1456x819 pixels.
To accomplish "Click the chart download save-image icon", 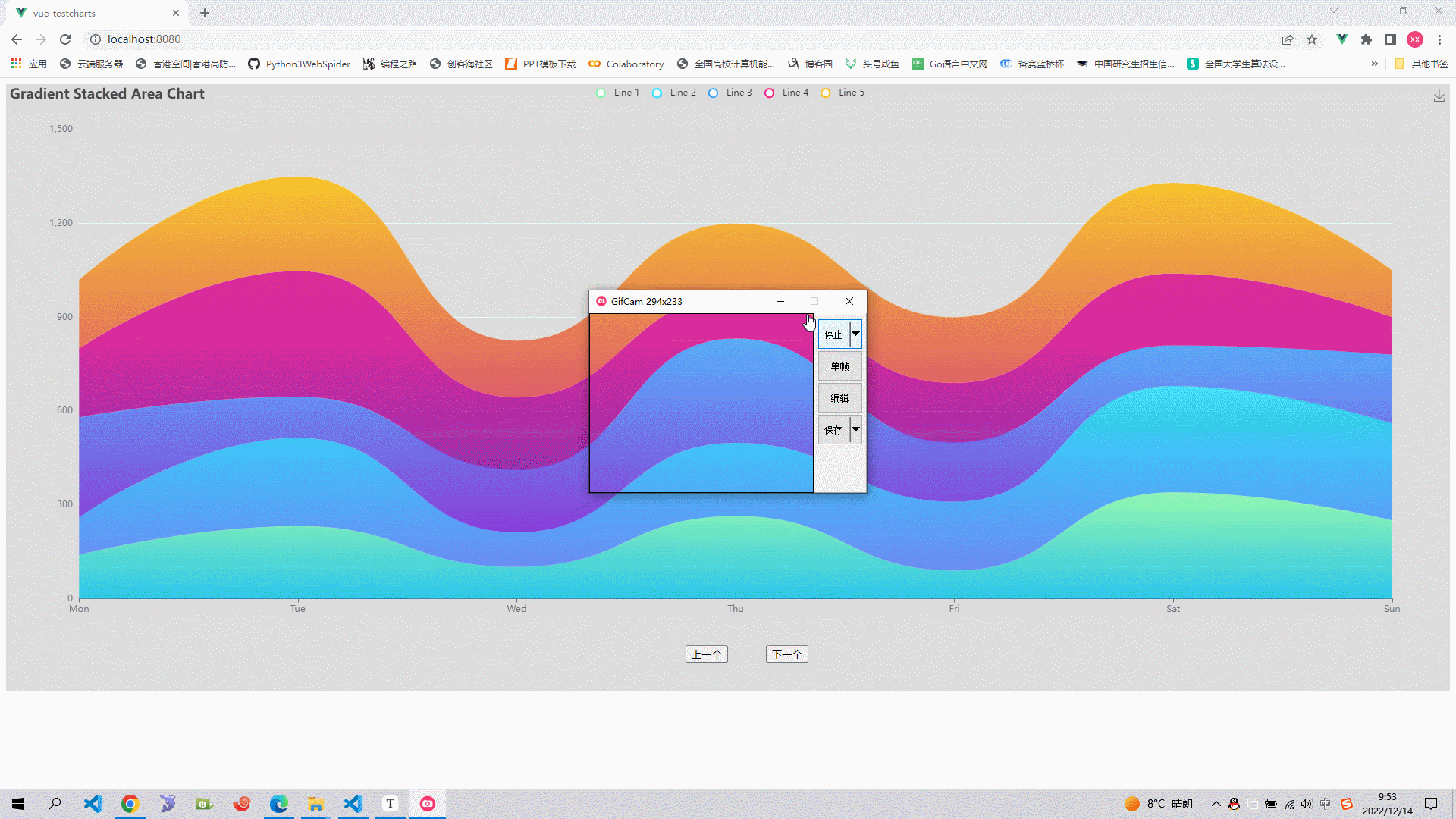I will point(1439,96).
